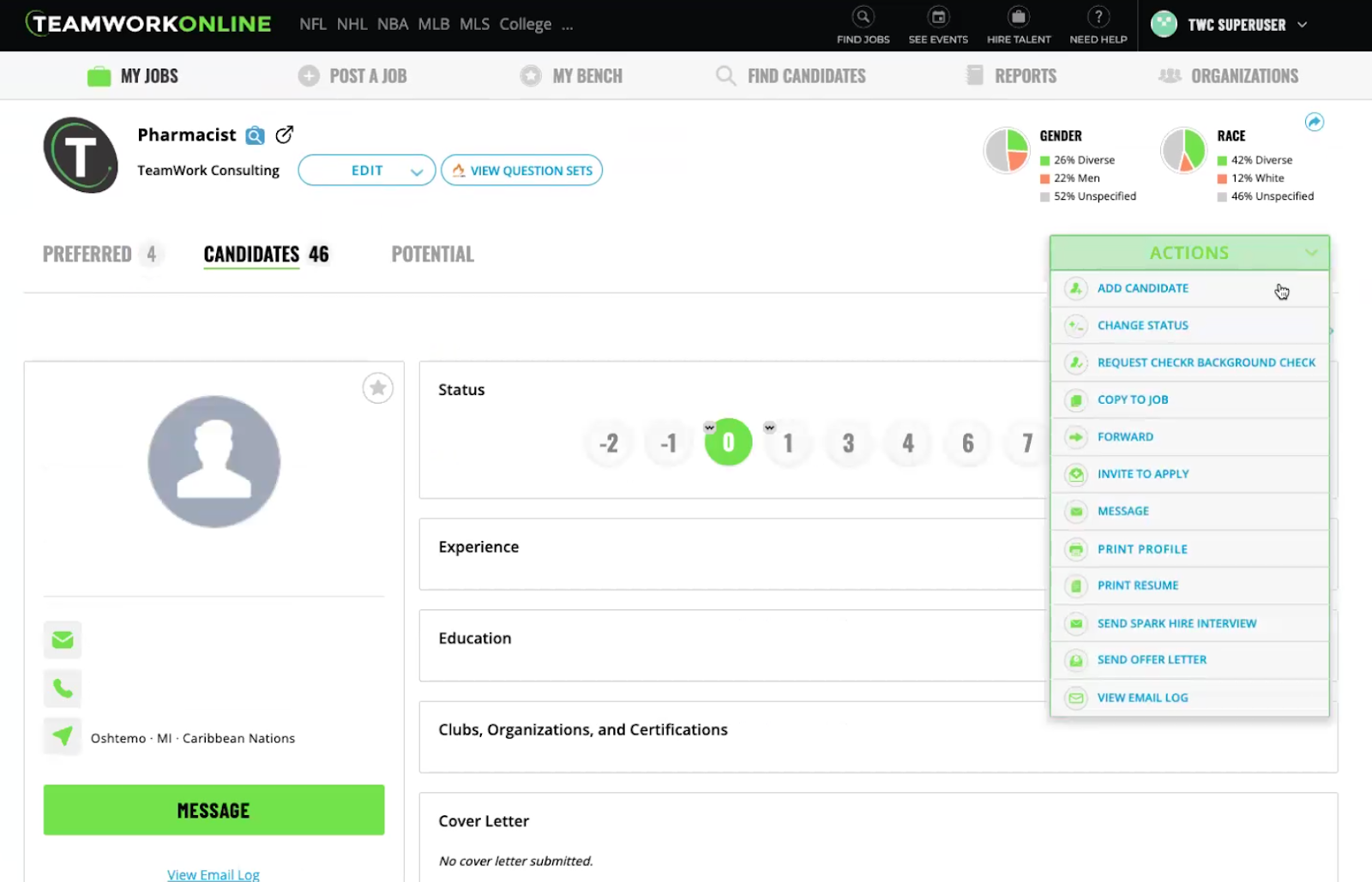This screenshot has width=1372, height=882.
Task: Click the TWC Superuser avatar icon
Action: click(x=1164, y=24)
